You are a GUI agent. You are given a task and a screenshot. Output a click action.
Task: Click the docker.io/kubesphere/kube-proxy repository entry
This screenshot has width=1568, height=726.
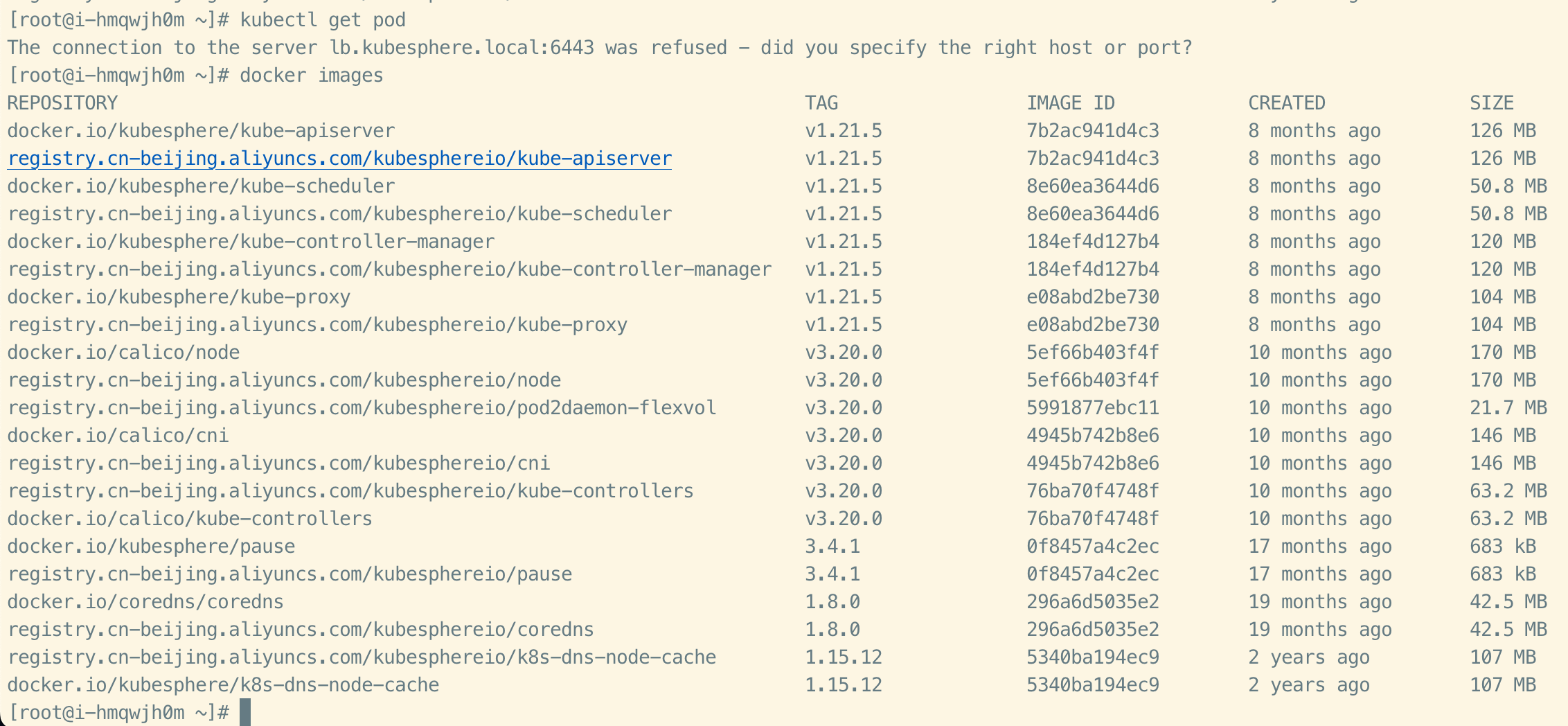click(179, 297)
